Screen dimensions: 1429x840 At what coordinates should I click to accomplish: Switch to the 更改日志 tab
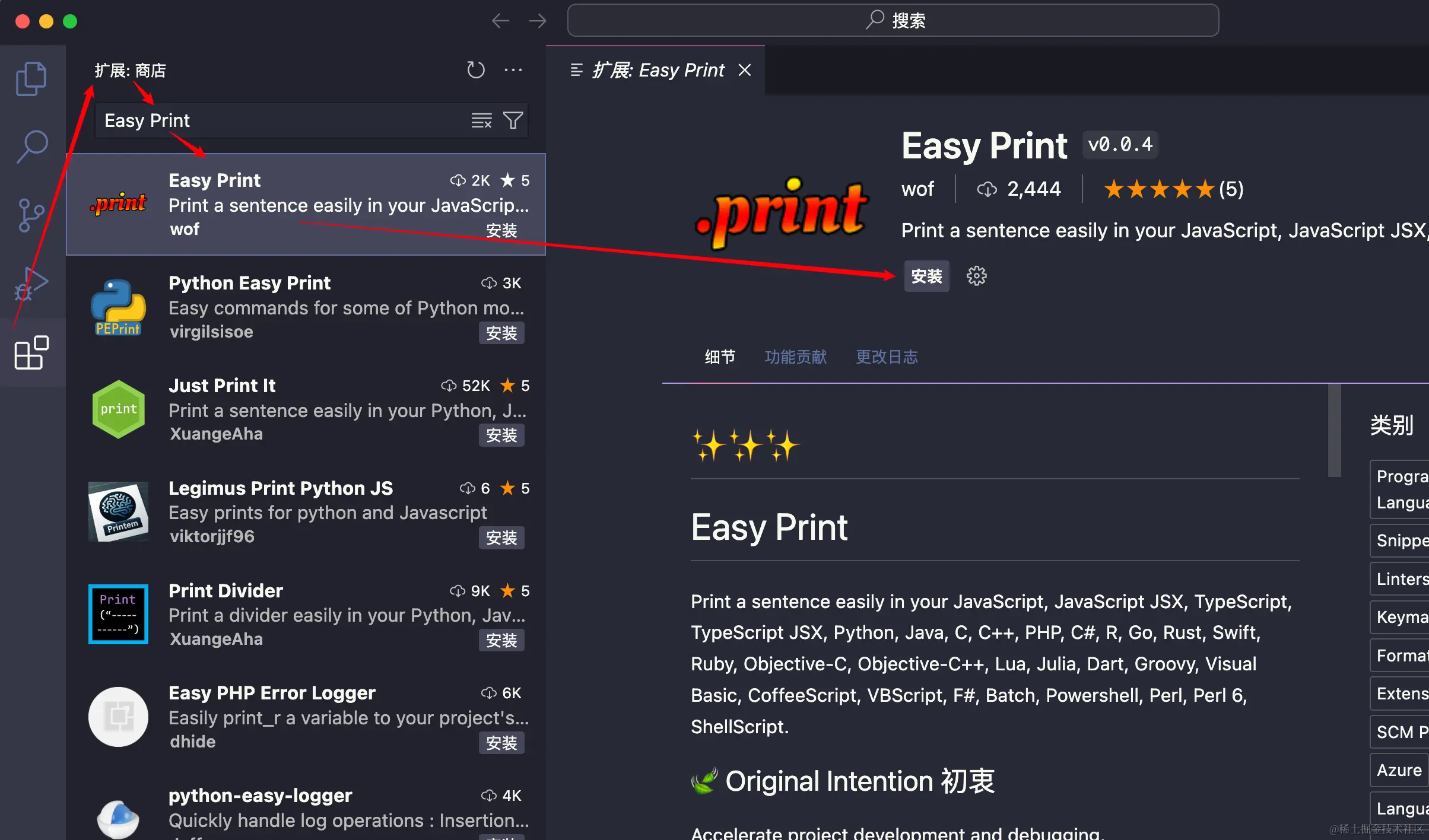(887, 357)
